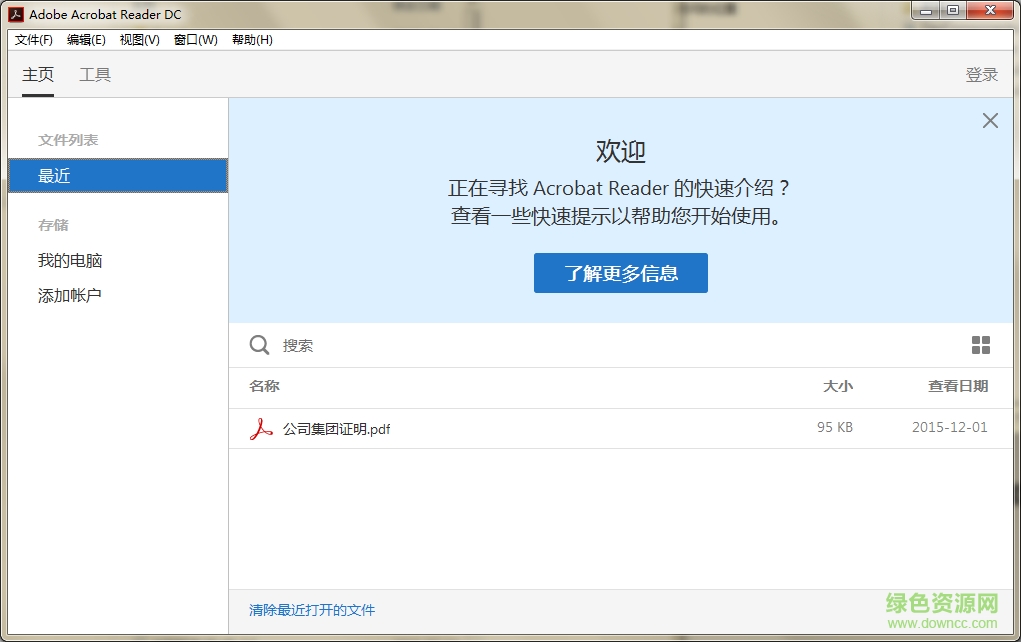Screen dimensions: 1021x642
Task: Switch to grid view layout
Action: click(x=980, y=345)
